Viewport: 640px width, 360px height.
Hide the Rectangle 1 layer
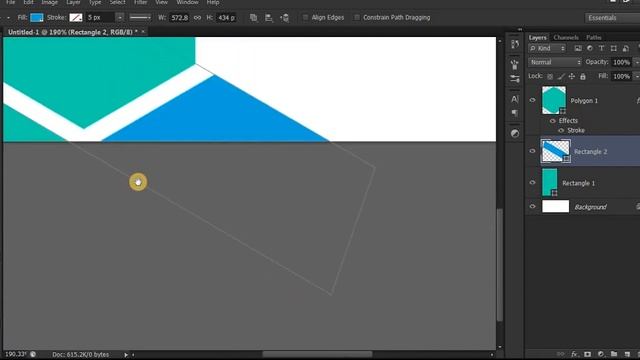[x=532, y=182]
